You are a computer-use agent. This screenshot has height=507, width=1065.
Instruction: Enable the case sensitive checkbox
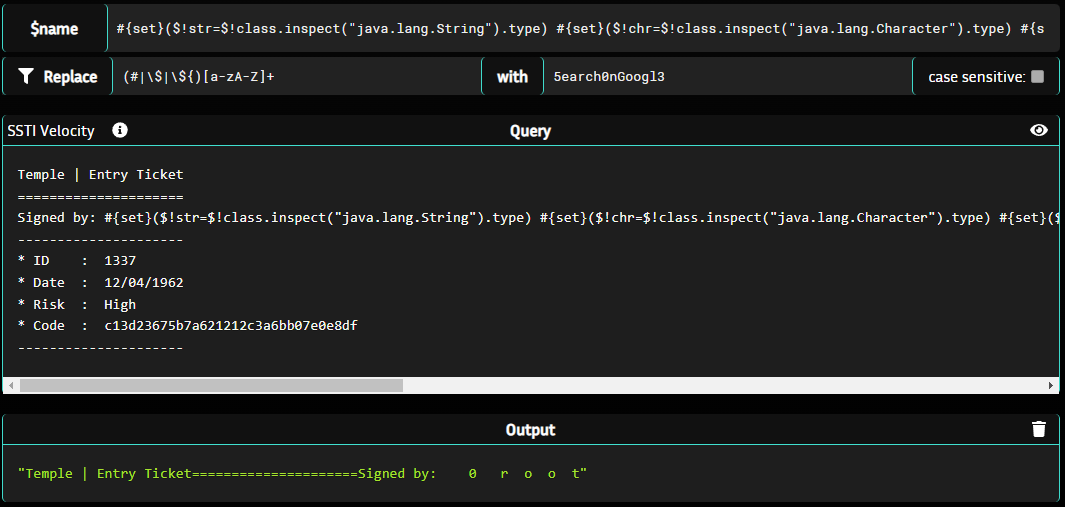[x=1037, y=77]
